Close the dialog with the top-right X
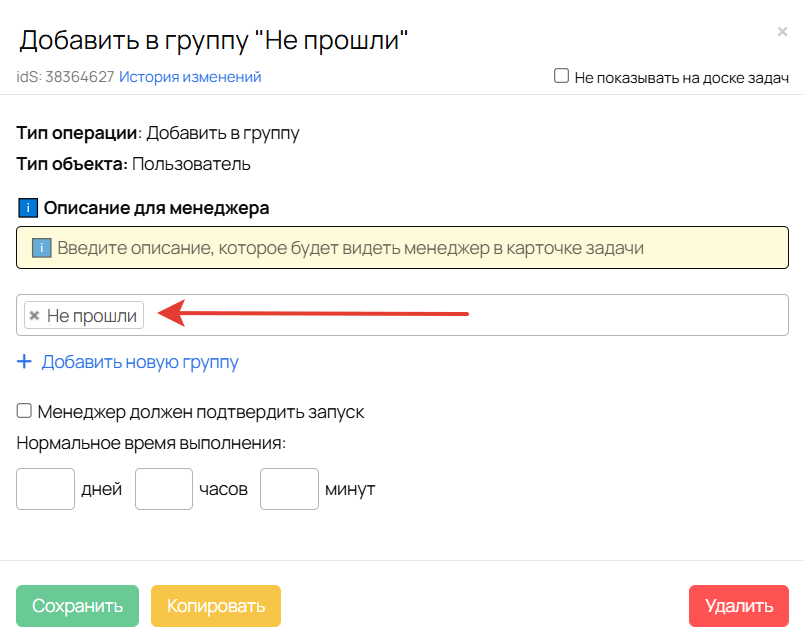 (x=782, y=32)
